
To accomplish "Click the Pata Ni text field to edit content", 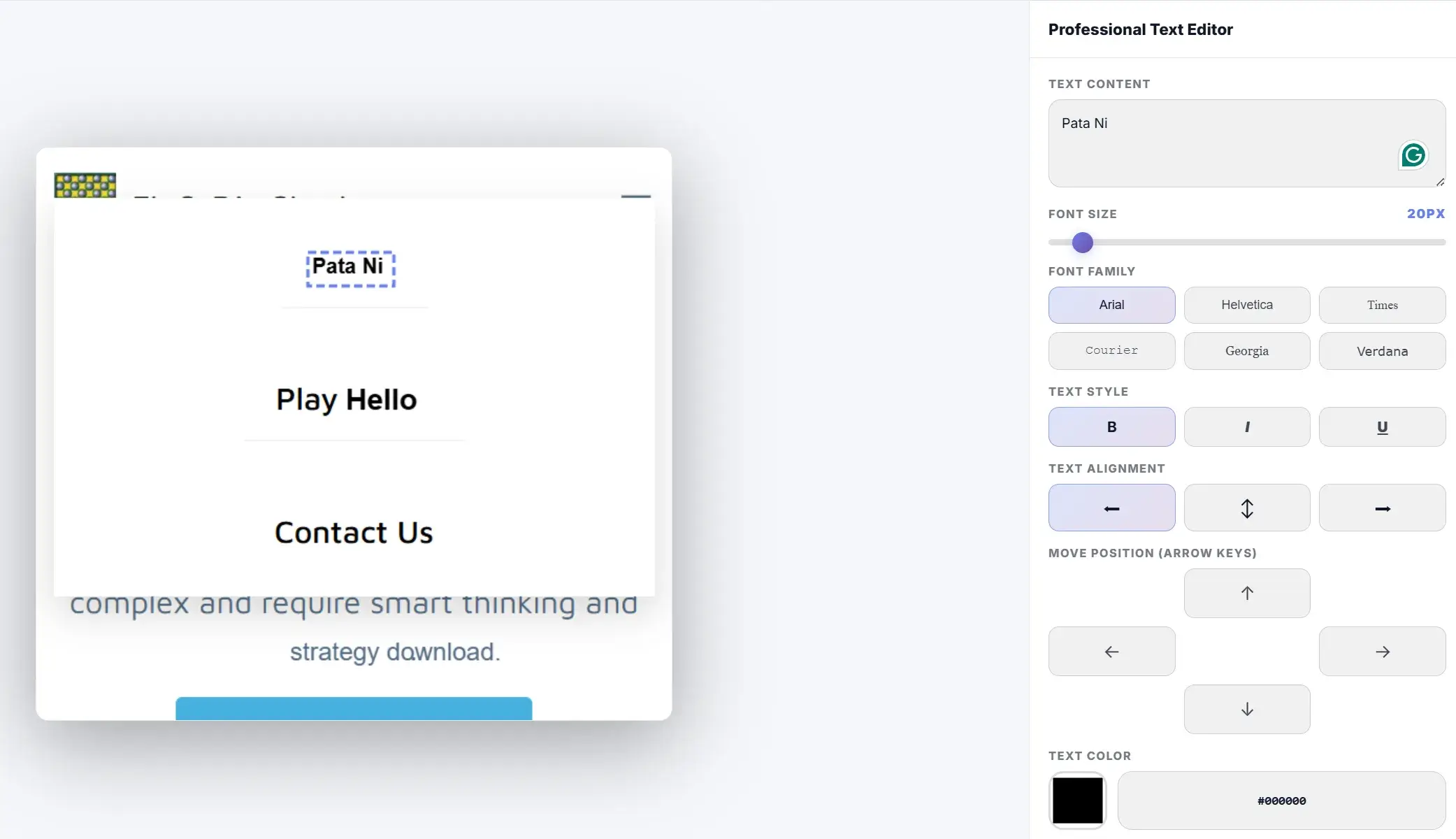I will tap(1246, 143).
